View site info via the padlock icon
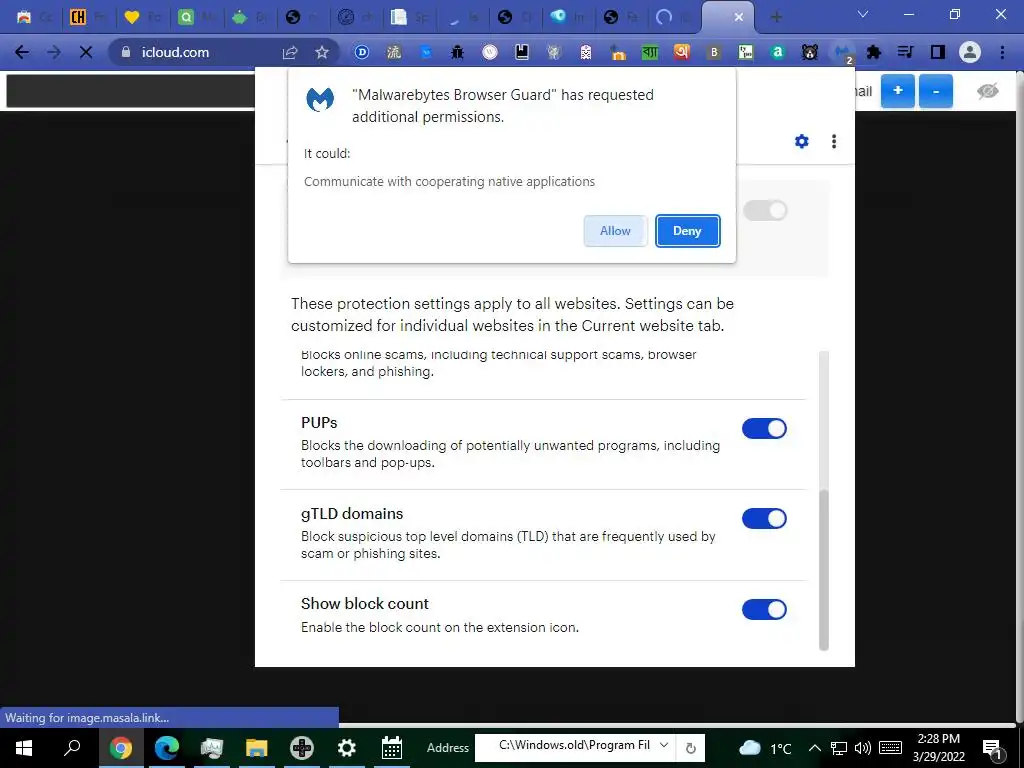The width and height of the screenshot is (1024, 768). coord(126,52)
